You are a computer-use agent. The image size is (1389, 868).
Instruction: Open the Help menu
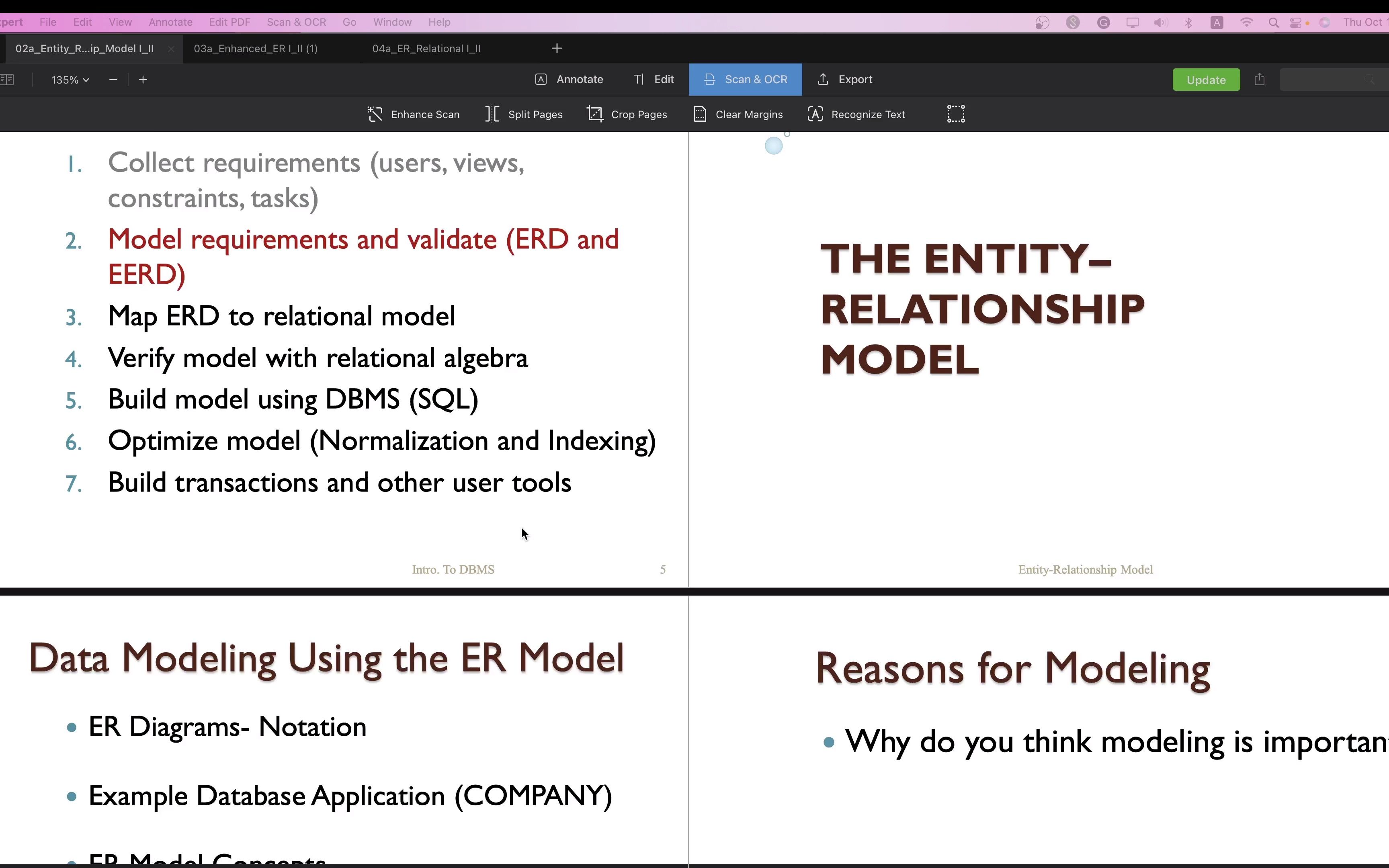439,23
